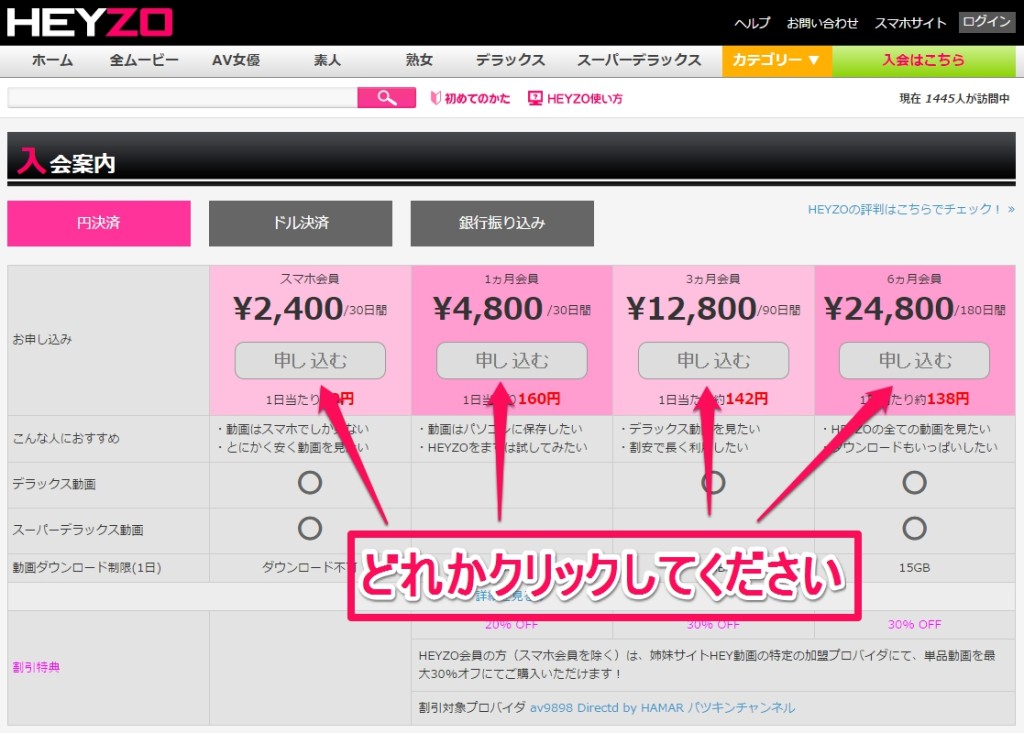Open the AV女優 menu item
1024x733 pixels.
(236, 60)
